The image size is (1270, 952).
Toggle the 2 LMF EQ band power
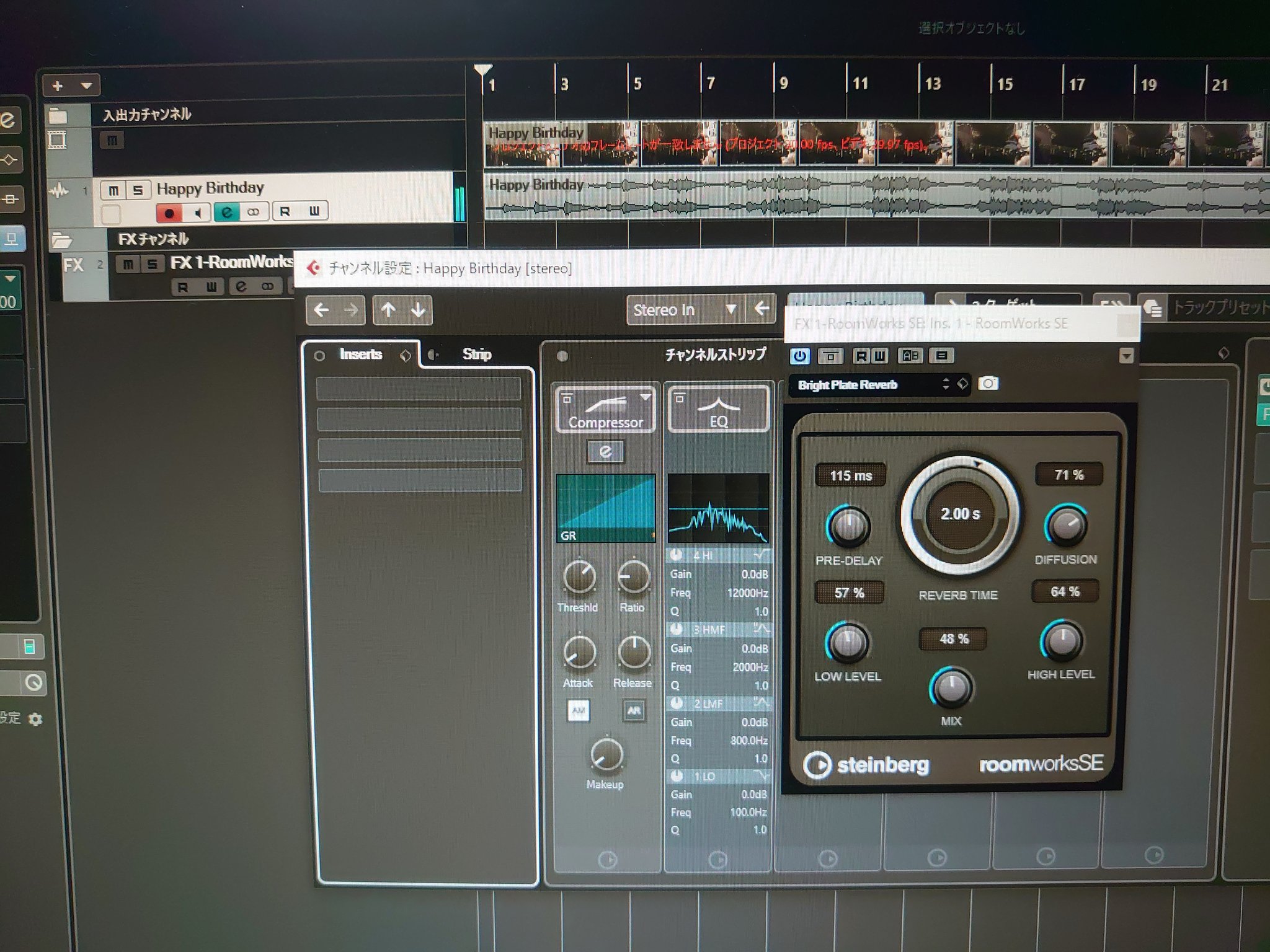pyautogui.click(x=677, y=703)
